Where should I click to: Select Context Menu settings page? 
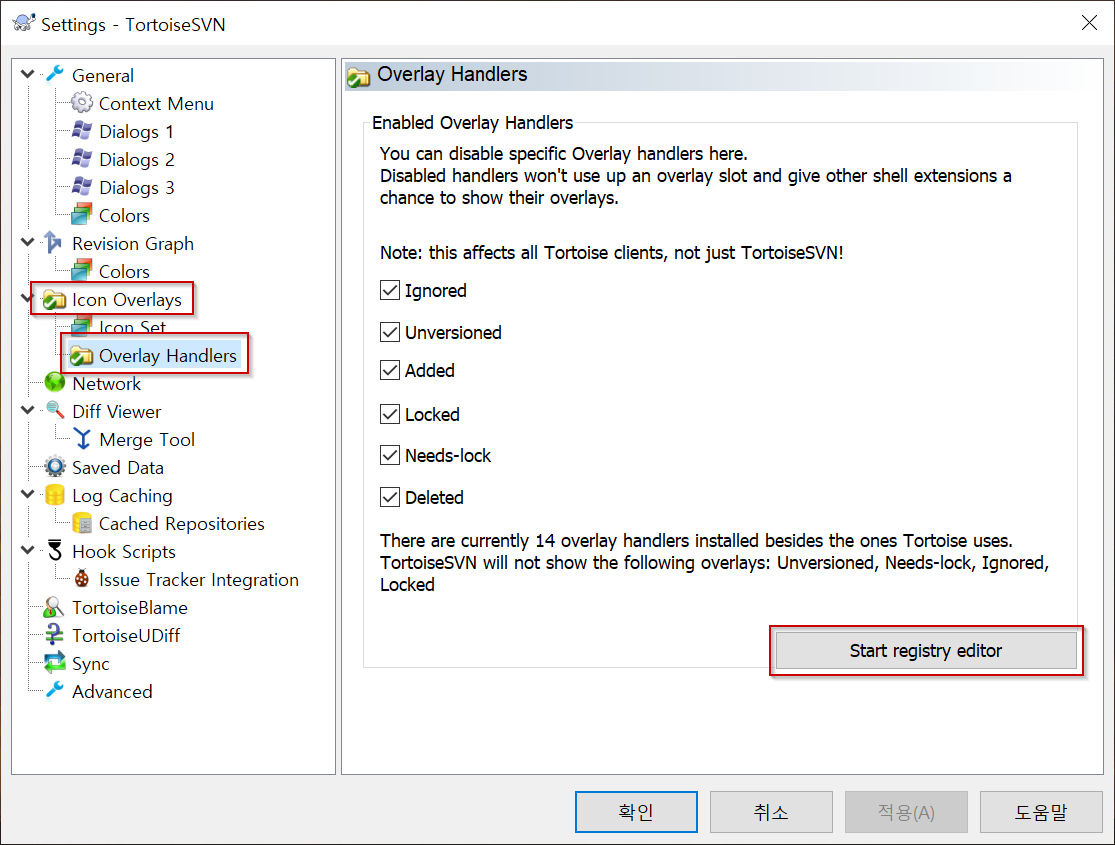(x=156, y=104)
